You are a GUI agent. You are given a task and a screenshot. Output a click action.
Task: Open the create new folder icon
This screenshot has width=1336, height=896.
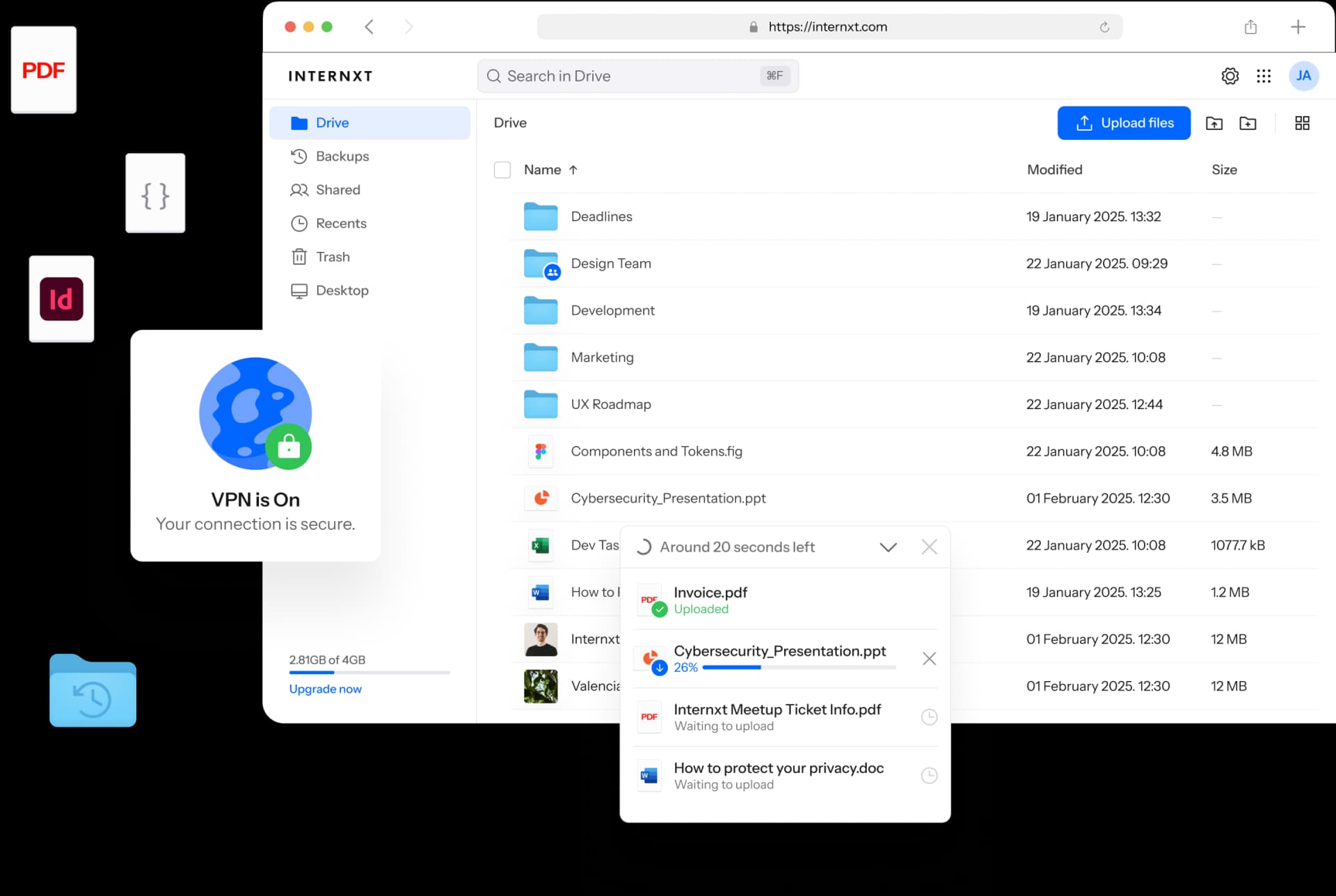pyautogui.click(x=1248, y=122)
